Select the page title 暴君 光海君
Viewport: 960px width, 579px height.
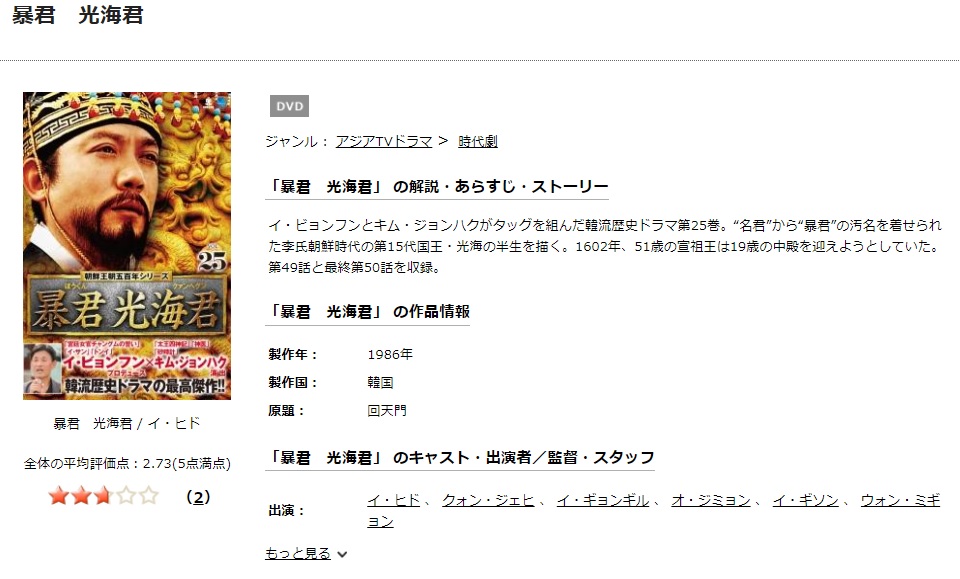pyautogui.click(x=78, y=15)
